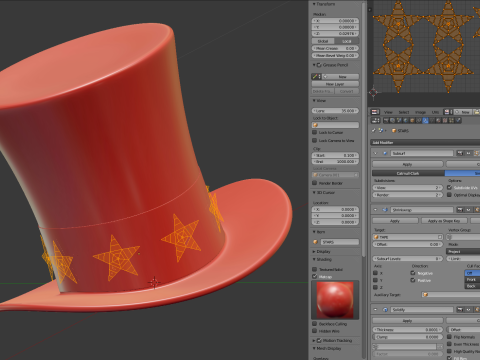Select the Object Data properties tab icon
The image size is (480, 360).
coord(432,120)
